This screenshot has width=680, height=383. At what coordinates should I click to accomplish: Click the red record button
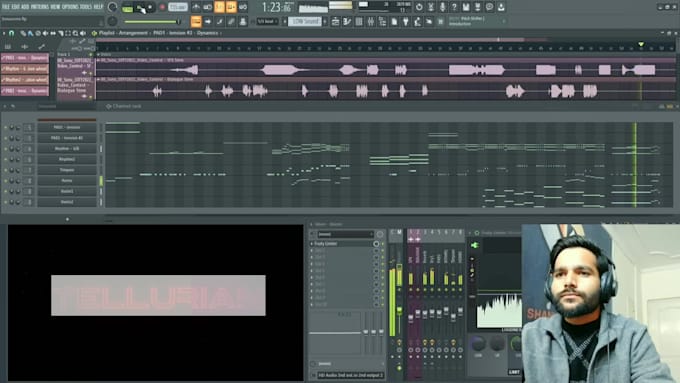pos(163,7)
